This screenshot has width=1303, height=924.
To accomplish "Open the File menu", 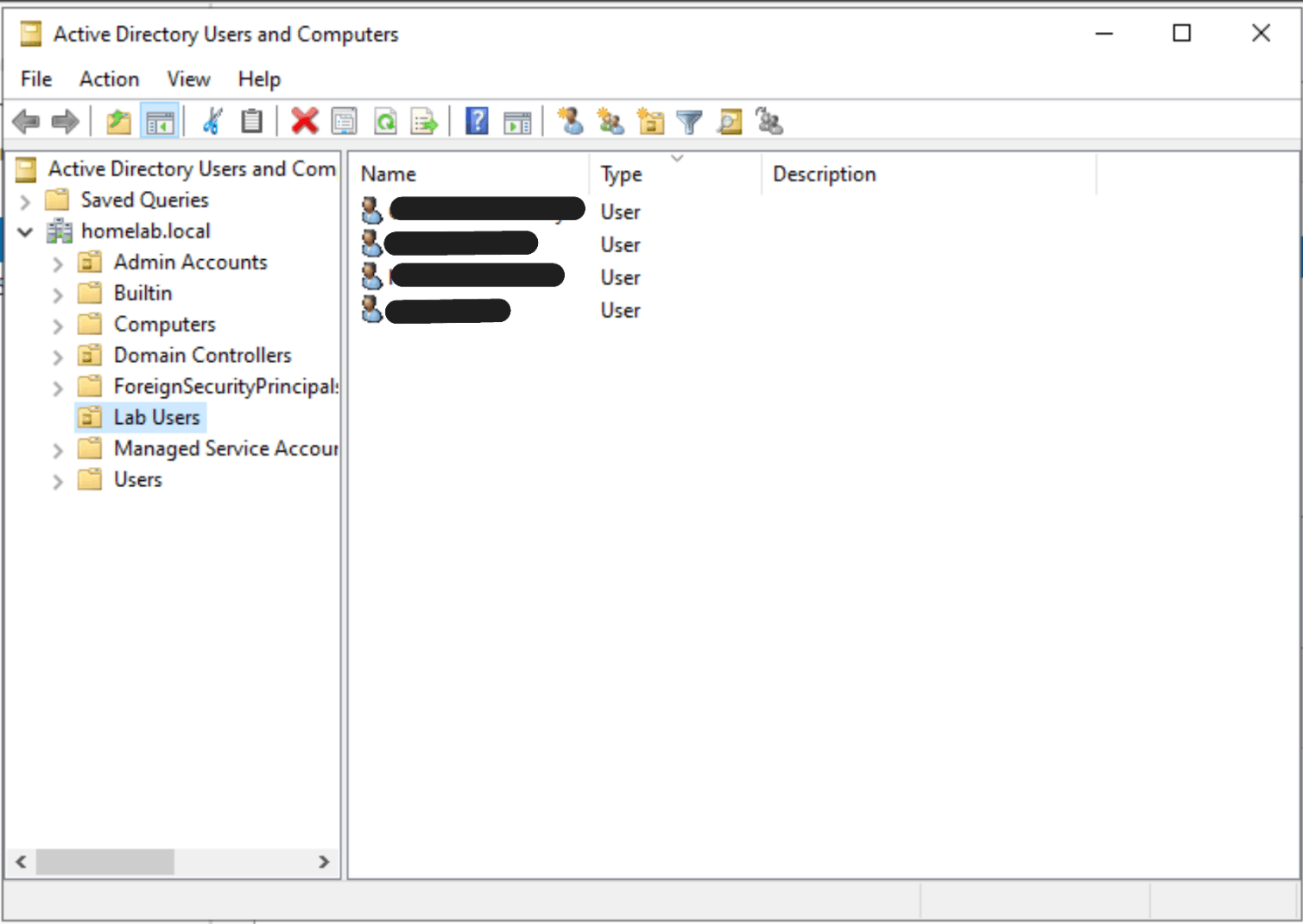I will click(36, 79).
